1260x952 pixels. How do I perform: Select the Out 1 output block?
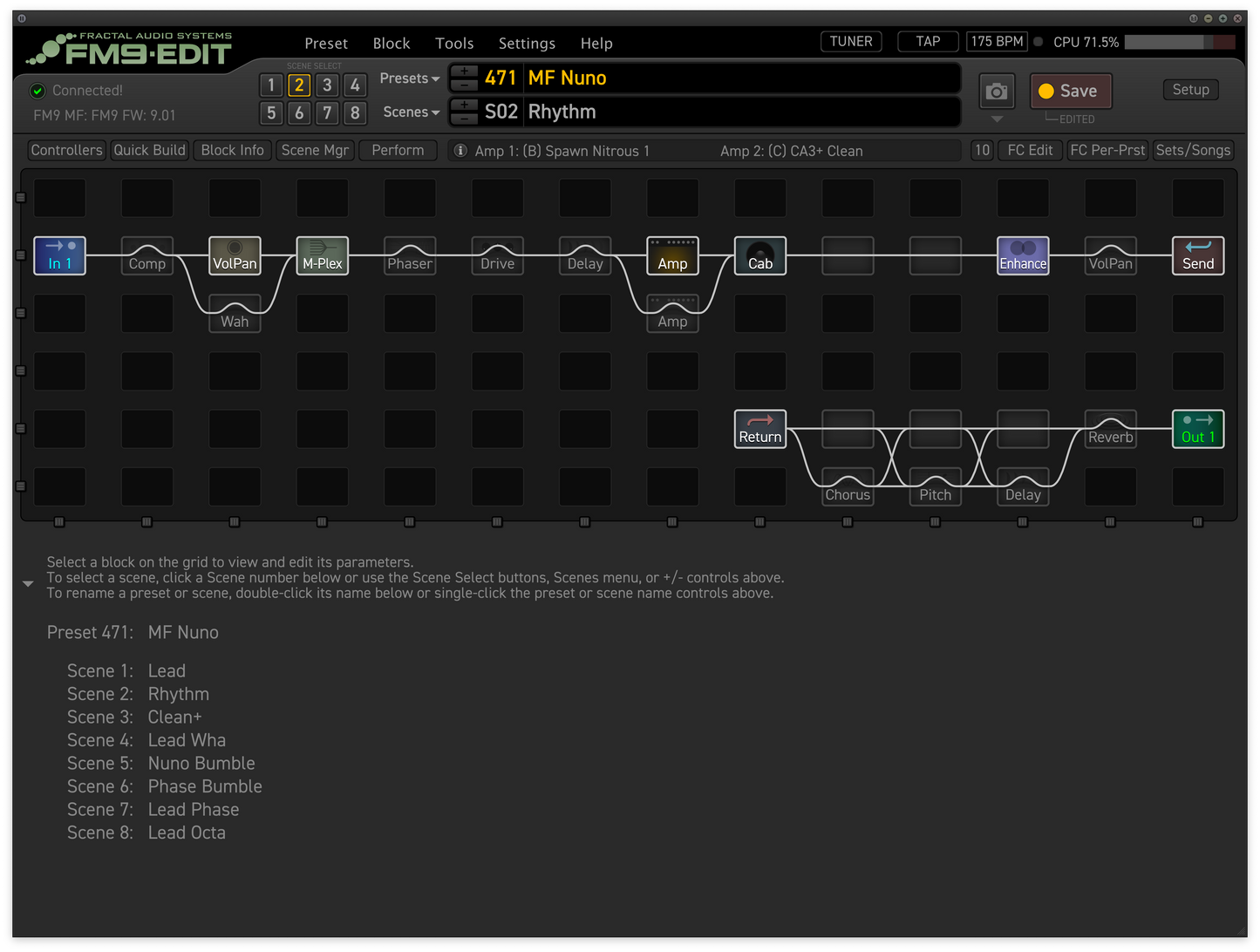1197,429
